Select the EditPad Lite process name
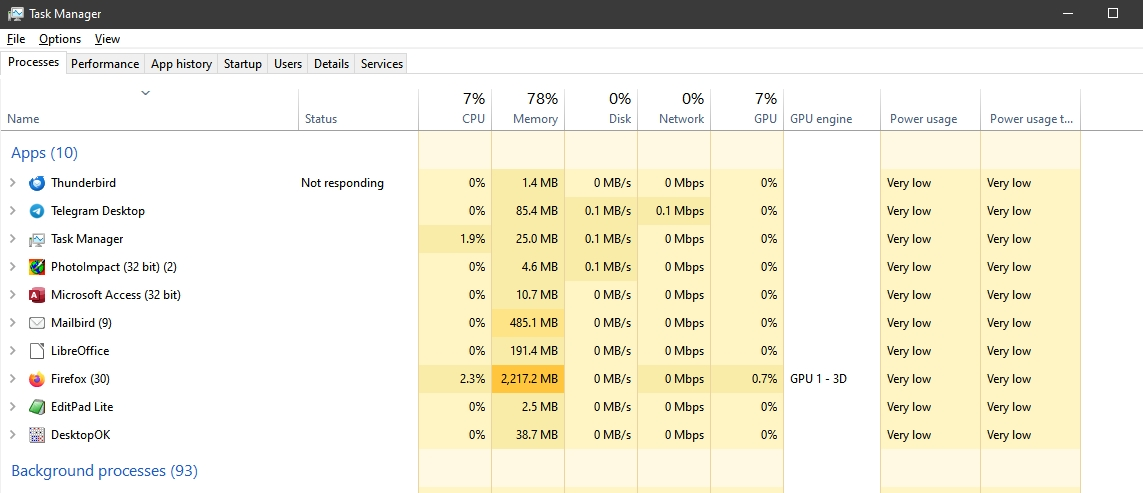 point(82,407)
